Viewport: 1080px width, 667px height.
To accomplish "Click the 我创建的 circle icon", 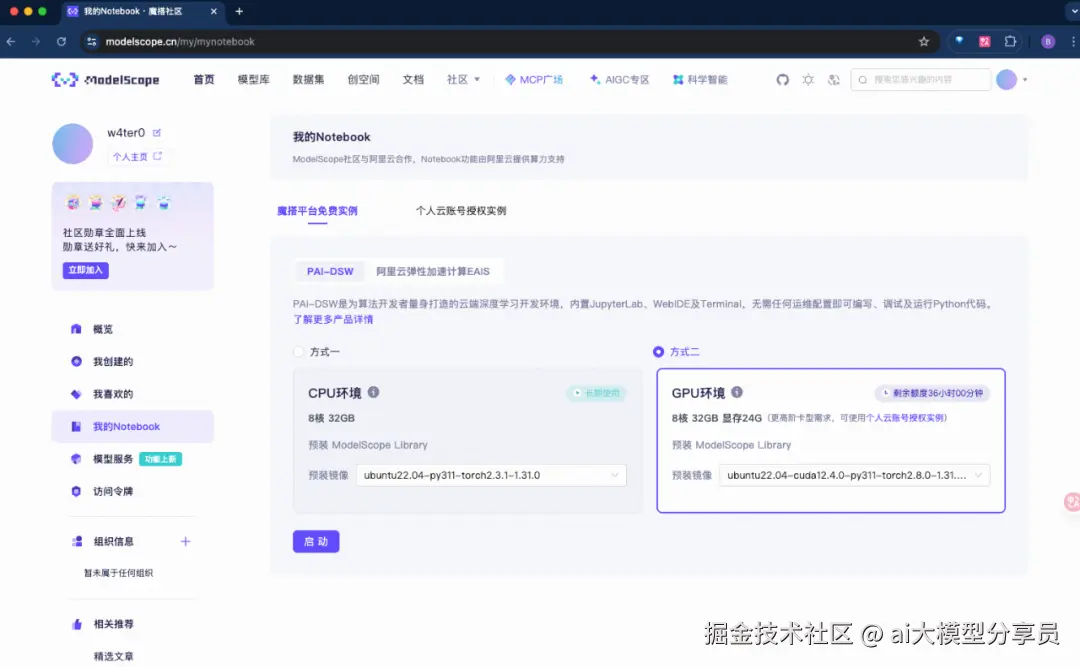I will pyautogui.click(x=76, y=362).
